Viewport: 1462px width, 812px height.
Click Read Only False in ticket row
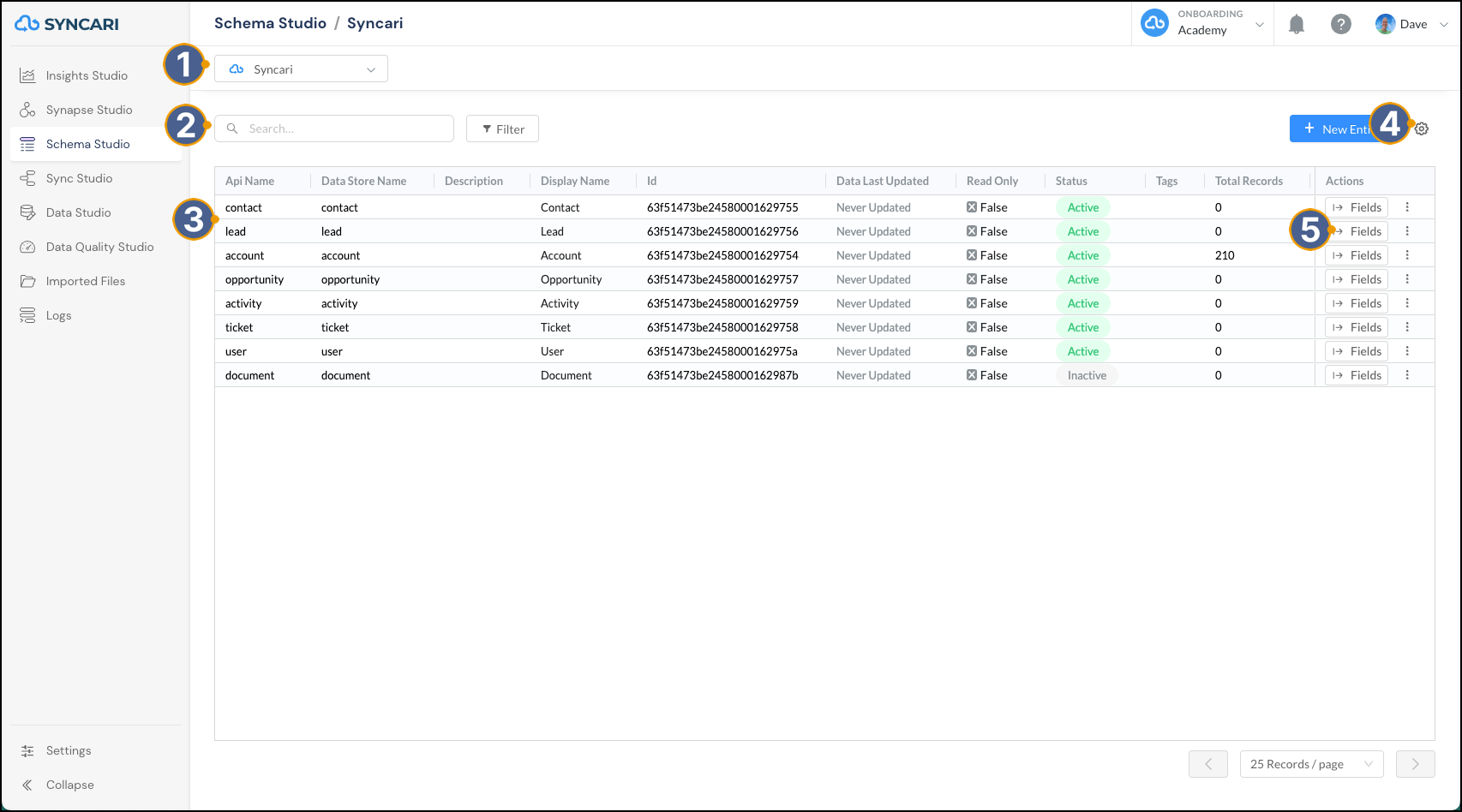click(x=987, y=327)
